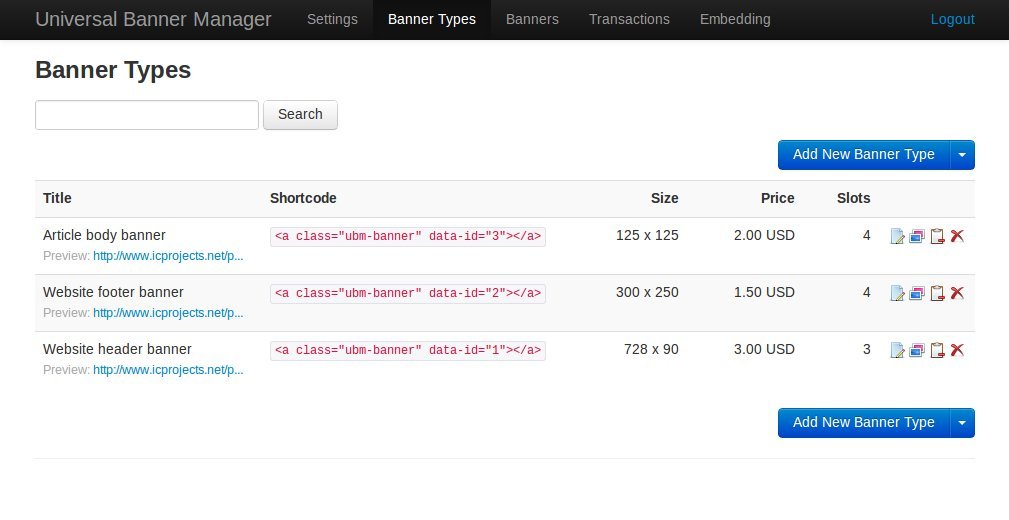The height and width of the screenshot is (520, 1009).
Task: Delete the Website header banner type
Action: pos(957,351)
